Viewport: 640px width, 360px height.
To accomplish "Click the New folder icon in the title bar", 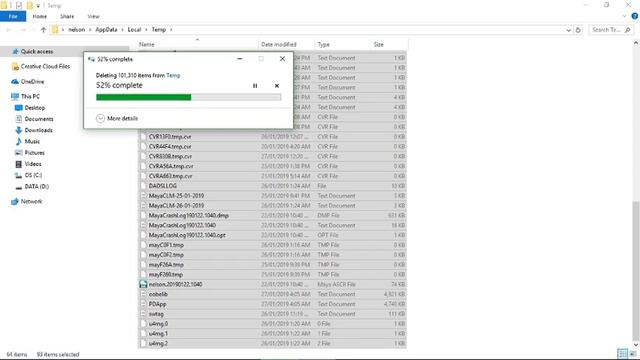I will (x=30, y=5).
